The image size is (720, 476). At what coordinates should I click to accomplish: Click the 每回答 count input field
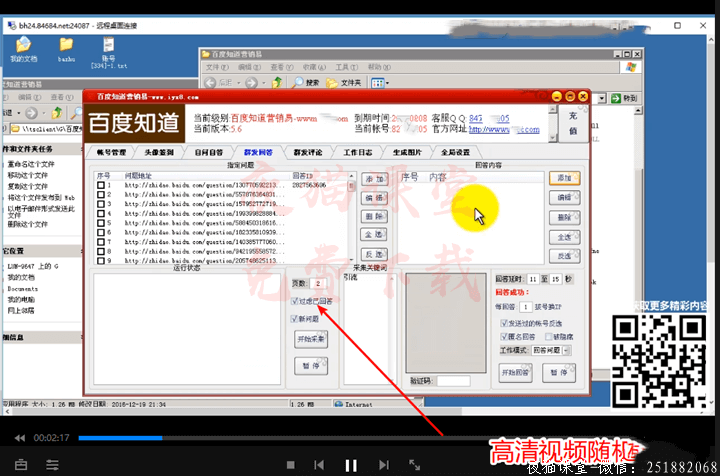(525, 307)
